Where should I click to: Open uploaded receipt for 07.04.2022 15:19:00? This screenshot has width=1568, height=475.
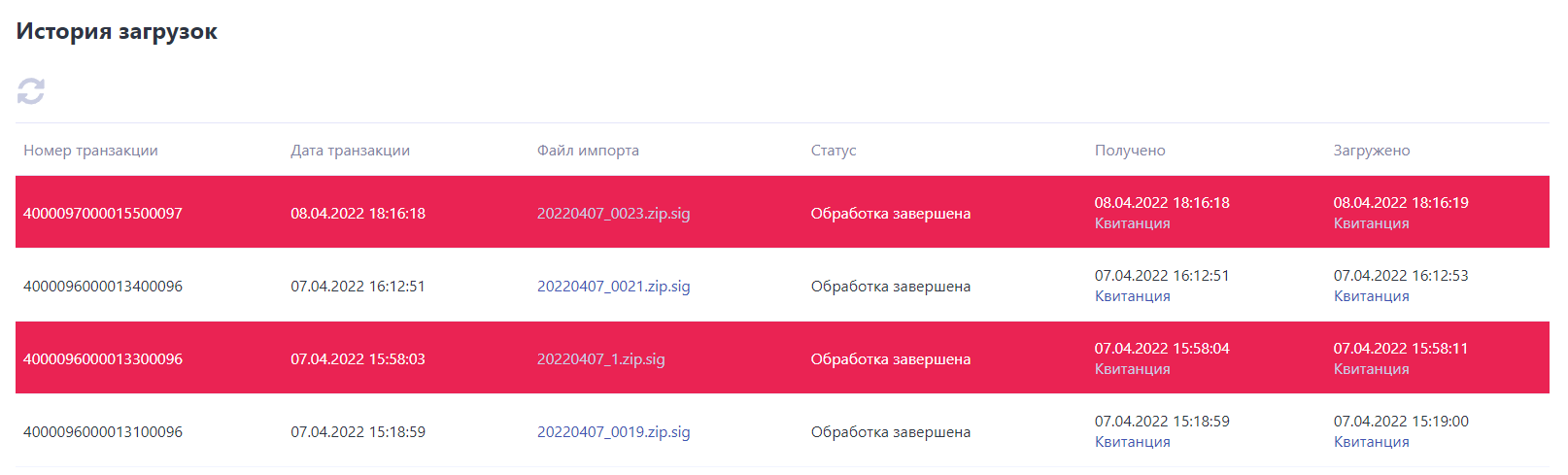[x=1371, y=442]
